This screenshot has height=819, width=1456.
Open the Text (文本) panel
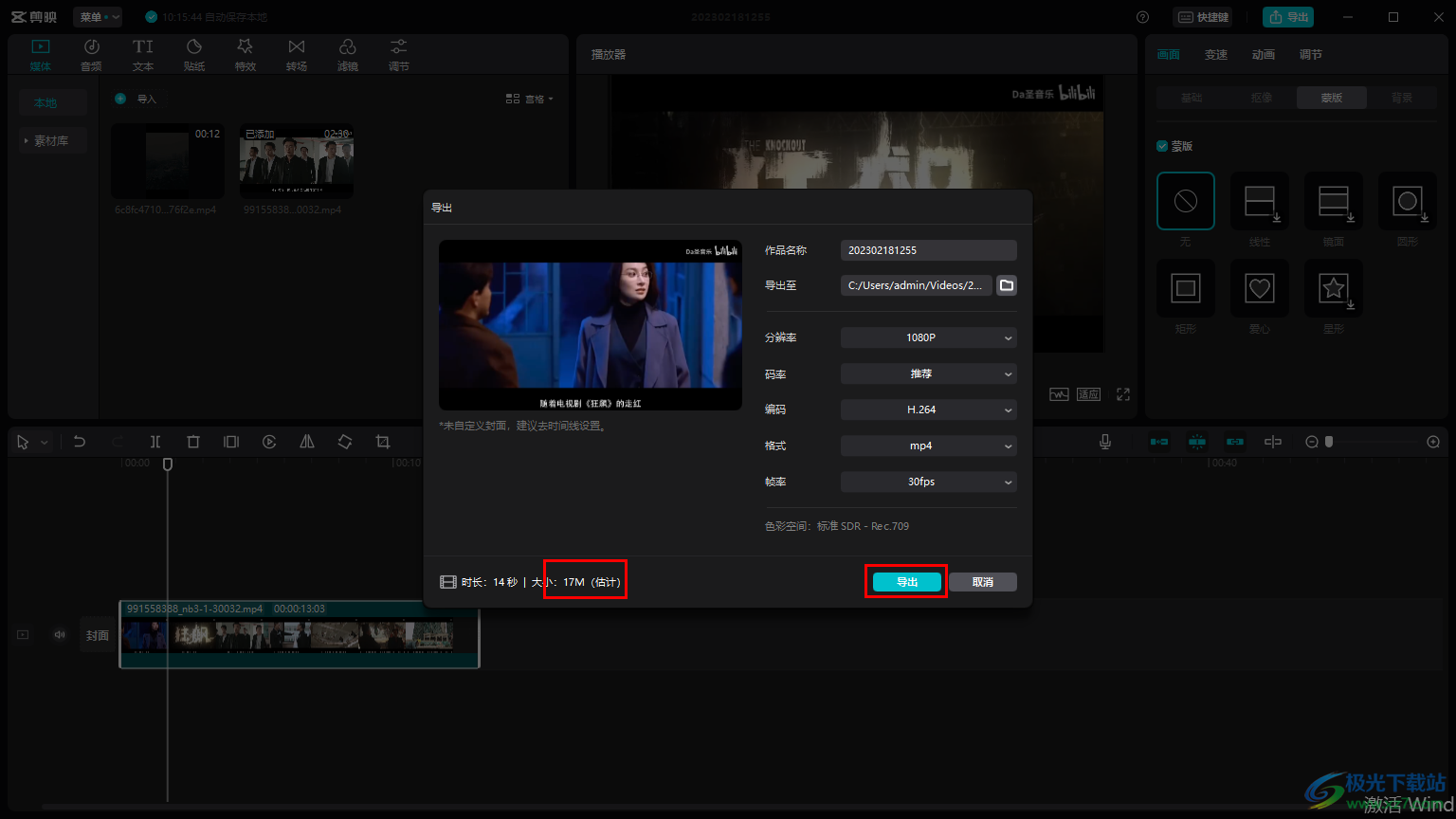click(x=143, y=55)
